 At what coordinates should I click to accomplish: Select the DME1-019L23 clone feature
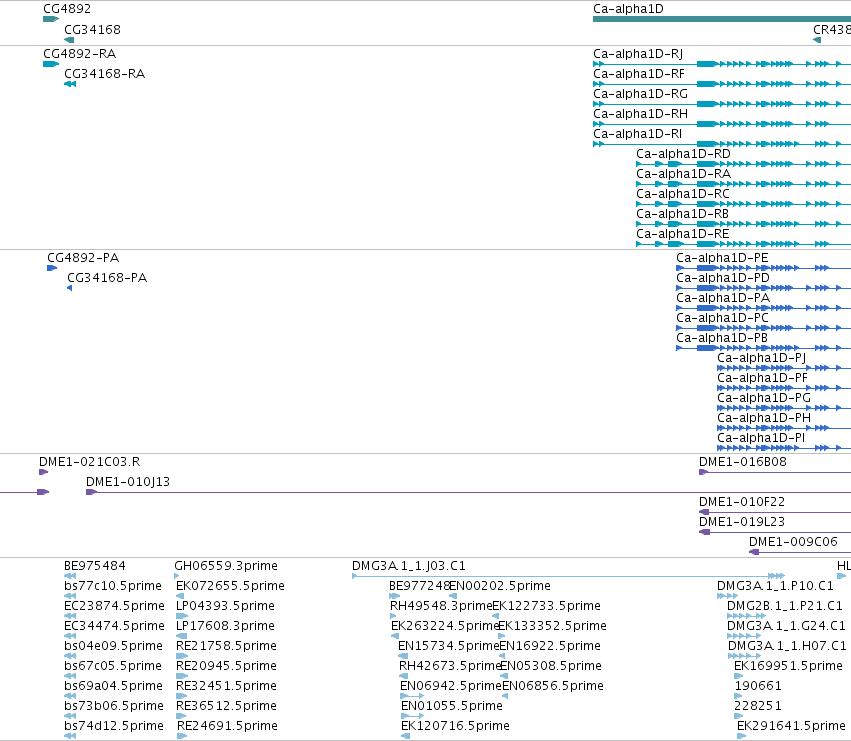(775, 533)
